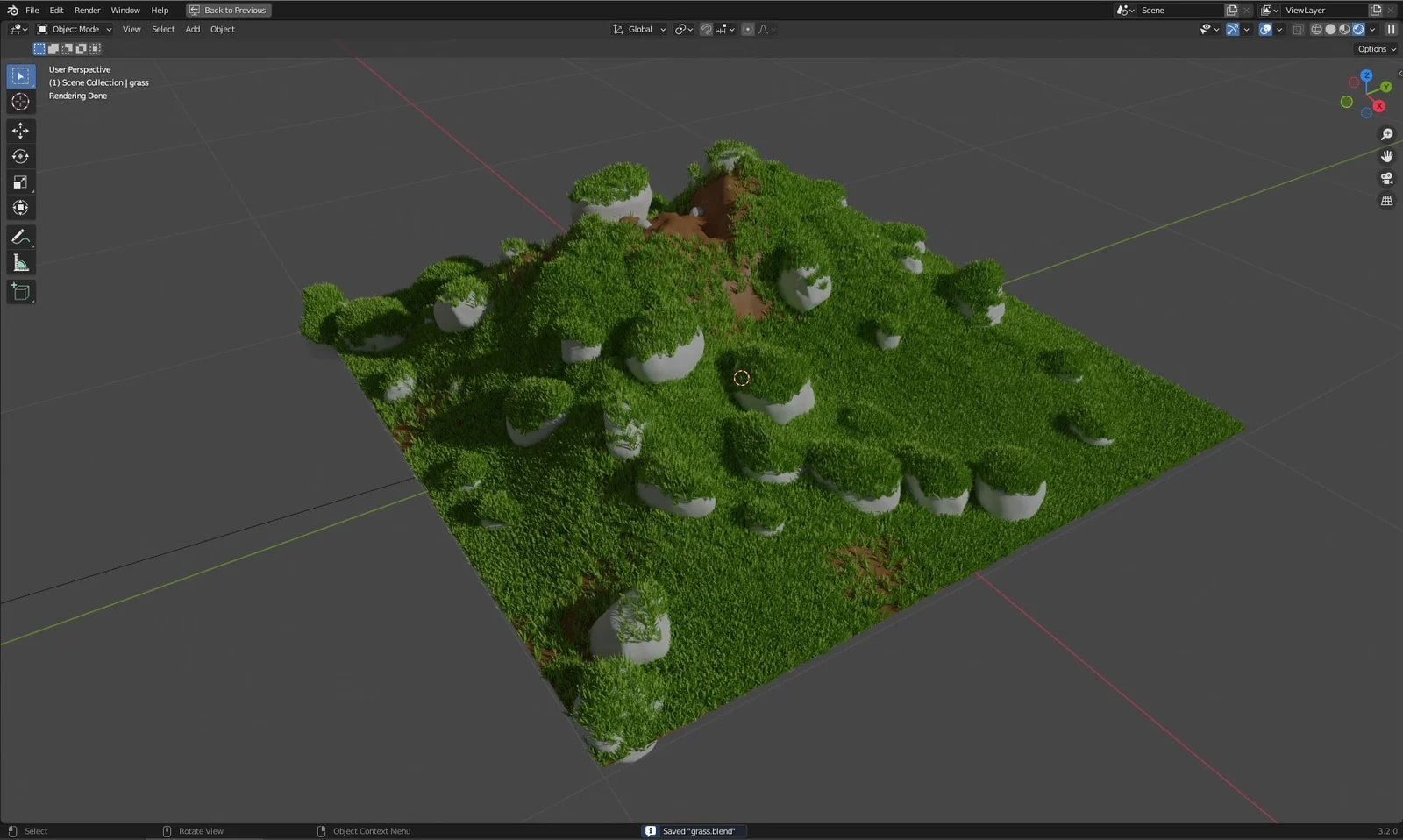Open the Options panel in viewport corner

[x=1375, y=49]
